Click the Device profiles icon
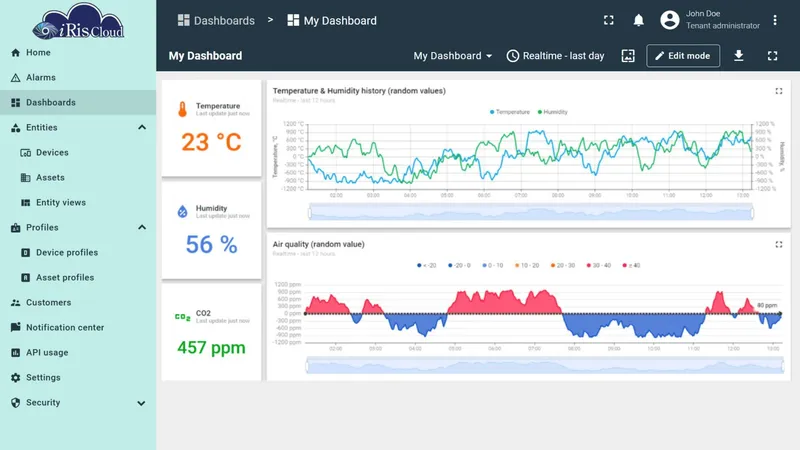Screen dimensions: 800x450 click(x=26, y=253)
